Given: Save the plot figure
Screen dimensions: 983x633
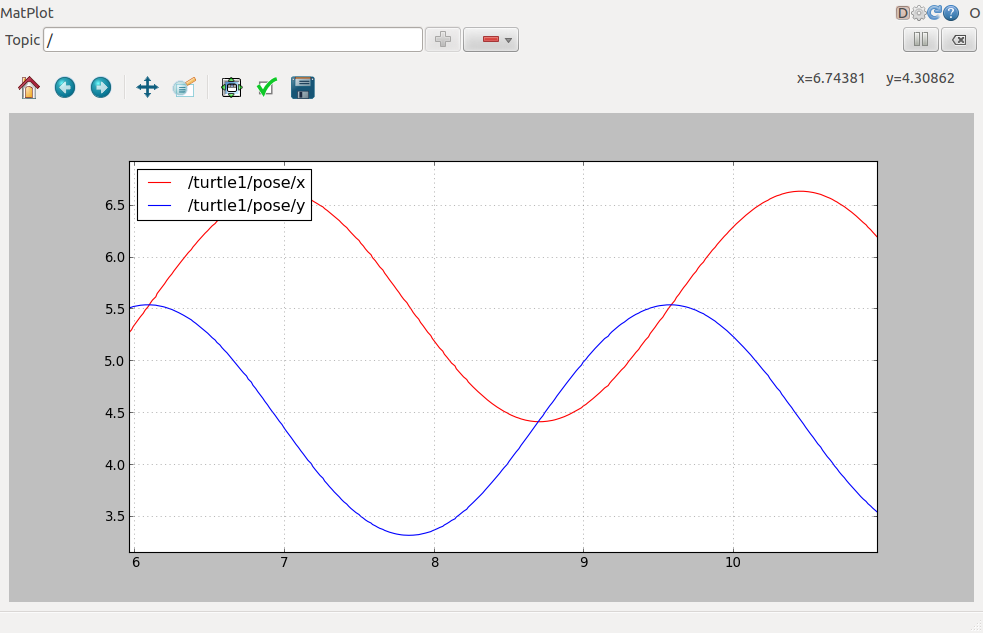Looking at the screenshot, I should 303,88.
